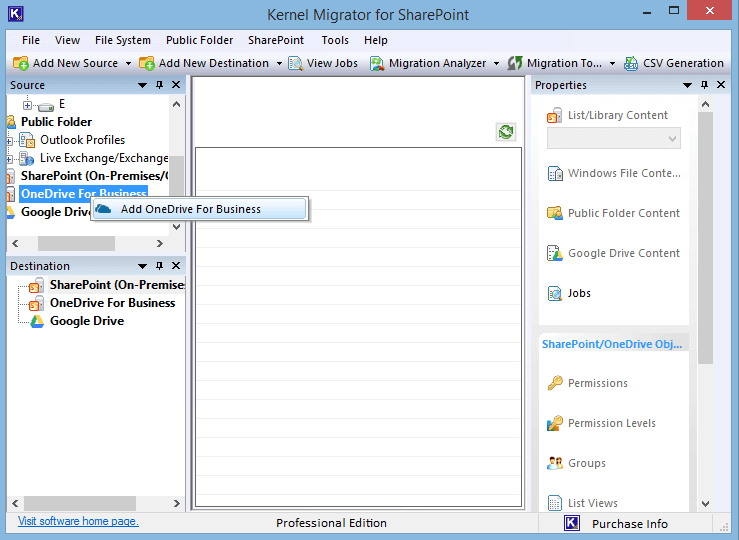Click the CSV Generation button label
739x540 pixels.
(x=683, y=63)
